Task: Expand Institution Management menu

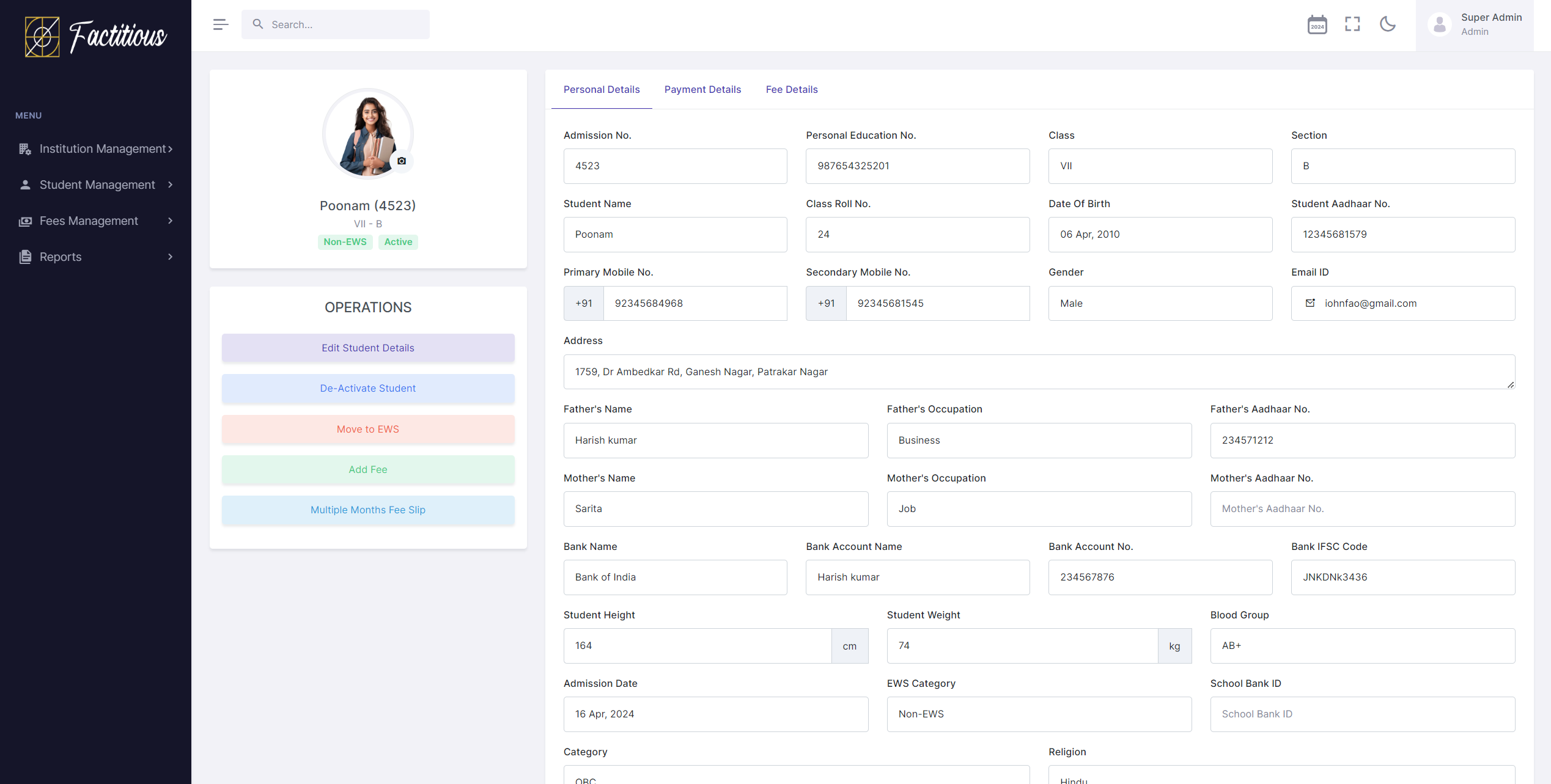Action: pos(95,149)
